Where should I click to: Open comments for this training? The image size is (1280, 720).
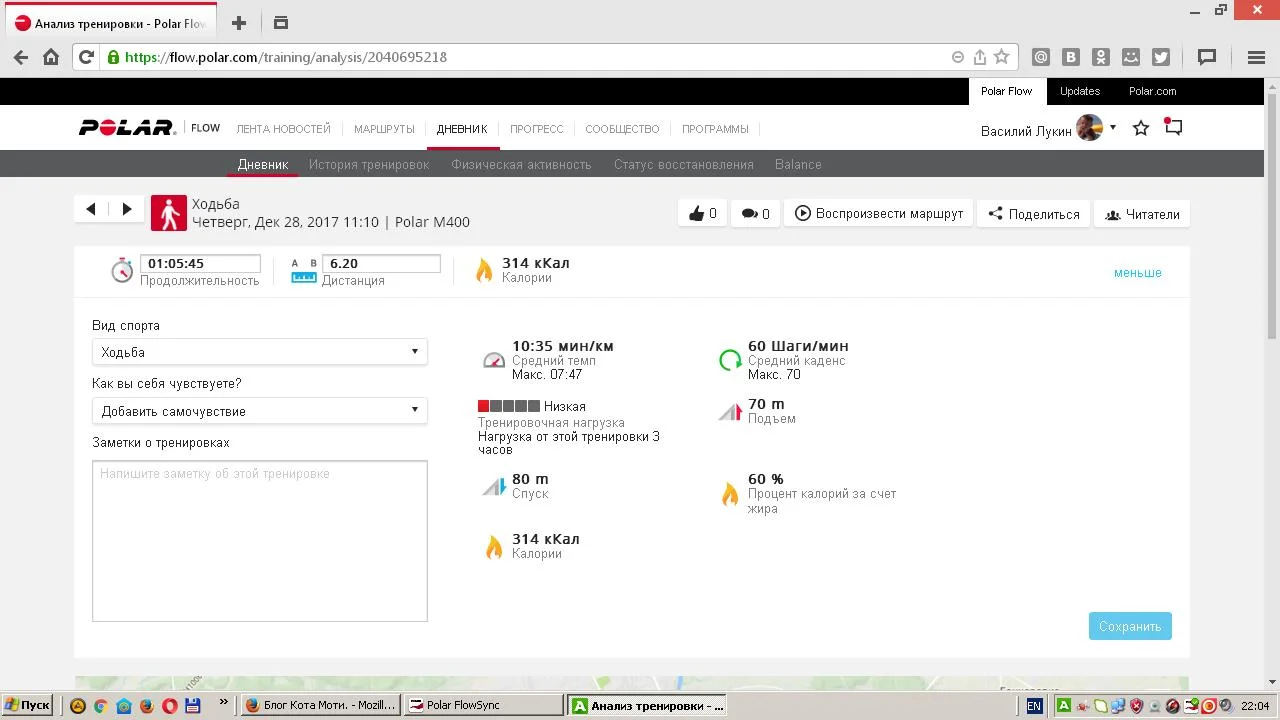(756, 213)
